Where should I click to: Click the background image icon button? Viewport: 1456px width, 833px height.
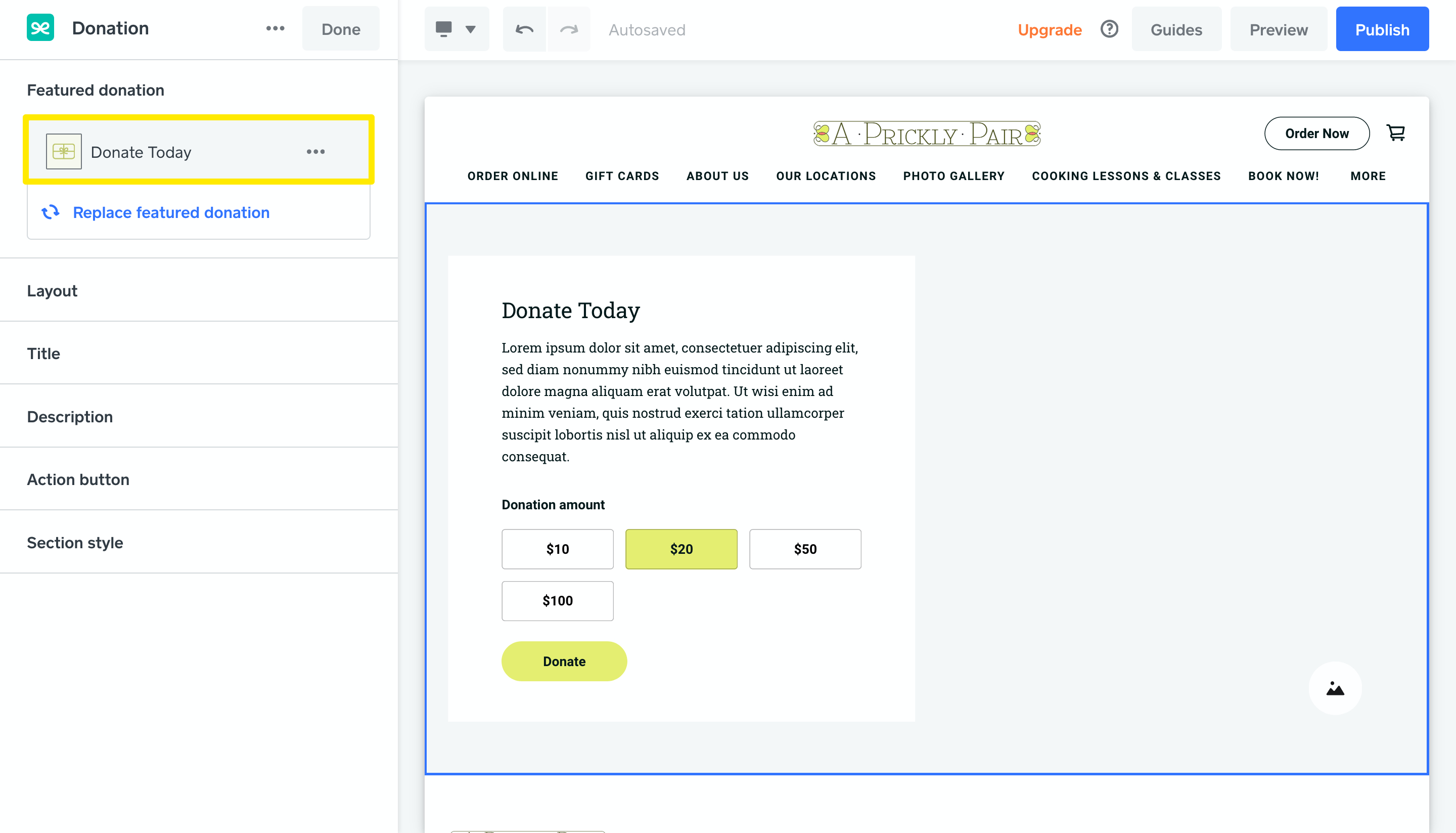[1335, 688]
